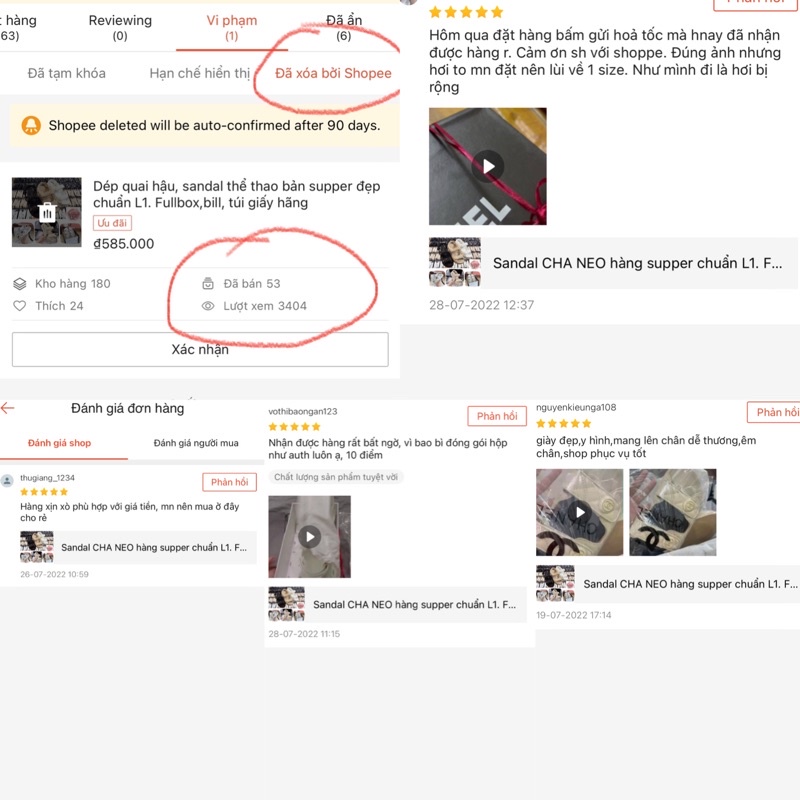Image resolution: width=800 pixels, height=800 pixels.
Task: Click the heart icon beside Thích 24
Action: [19, 306]
